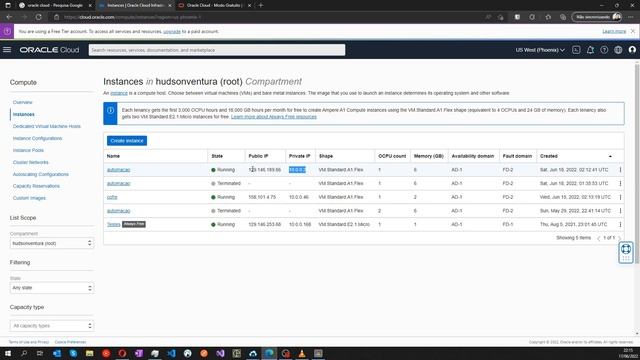Image resolution: width=640 pixels, height=360 pixels.
Task: Click public IP 158.101.4.75
Action: pos(262,197)
